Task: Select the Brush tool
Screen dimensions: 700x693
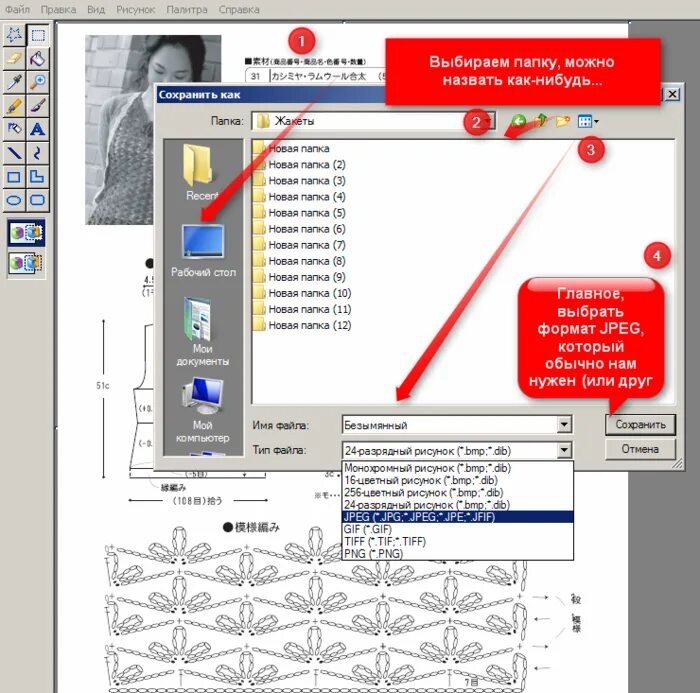Action: 38,106
